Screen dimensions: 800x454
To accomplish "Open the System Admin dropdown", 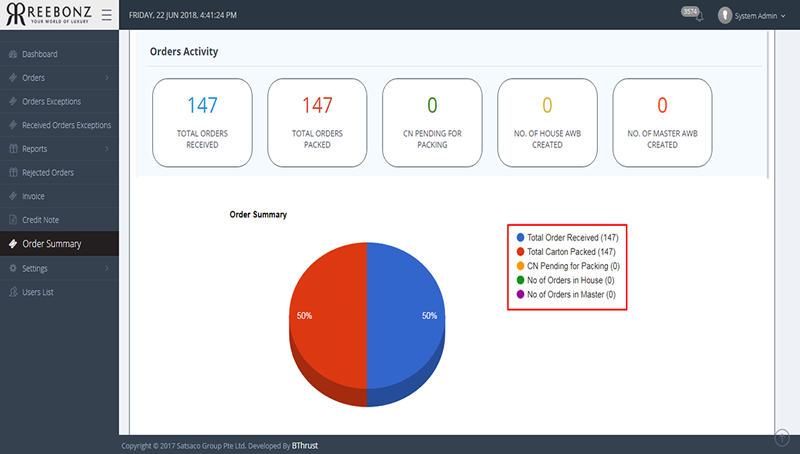I will coord(760,16).
